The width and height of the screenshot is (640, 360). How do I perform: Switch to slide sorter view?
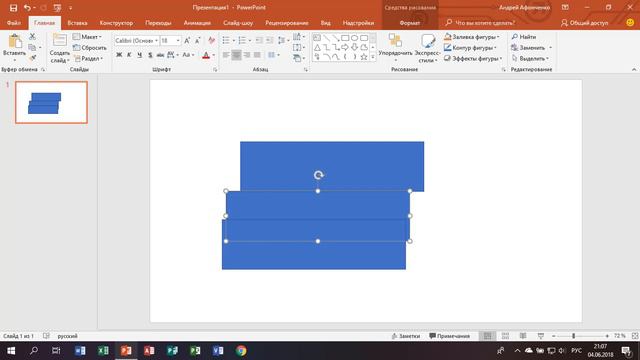[505, 336]
